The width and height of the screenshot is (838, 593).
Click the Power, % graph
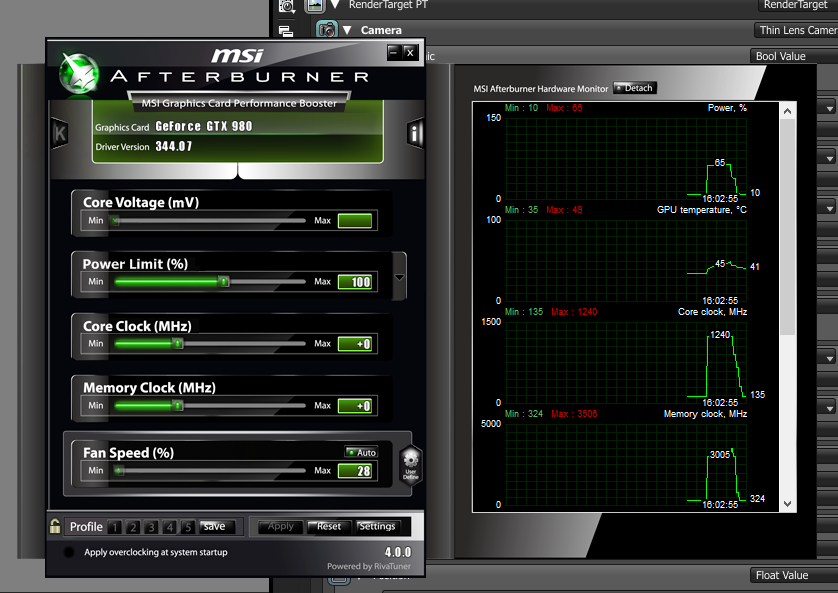pos(626,158)
